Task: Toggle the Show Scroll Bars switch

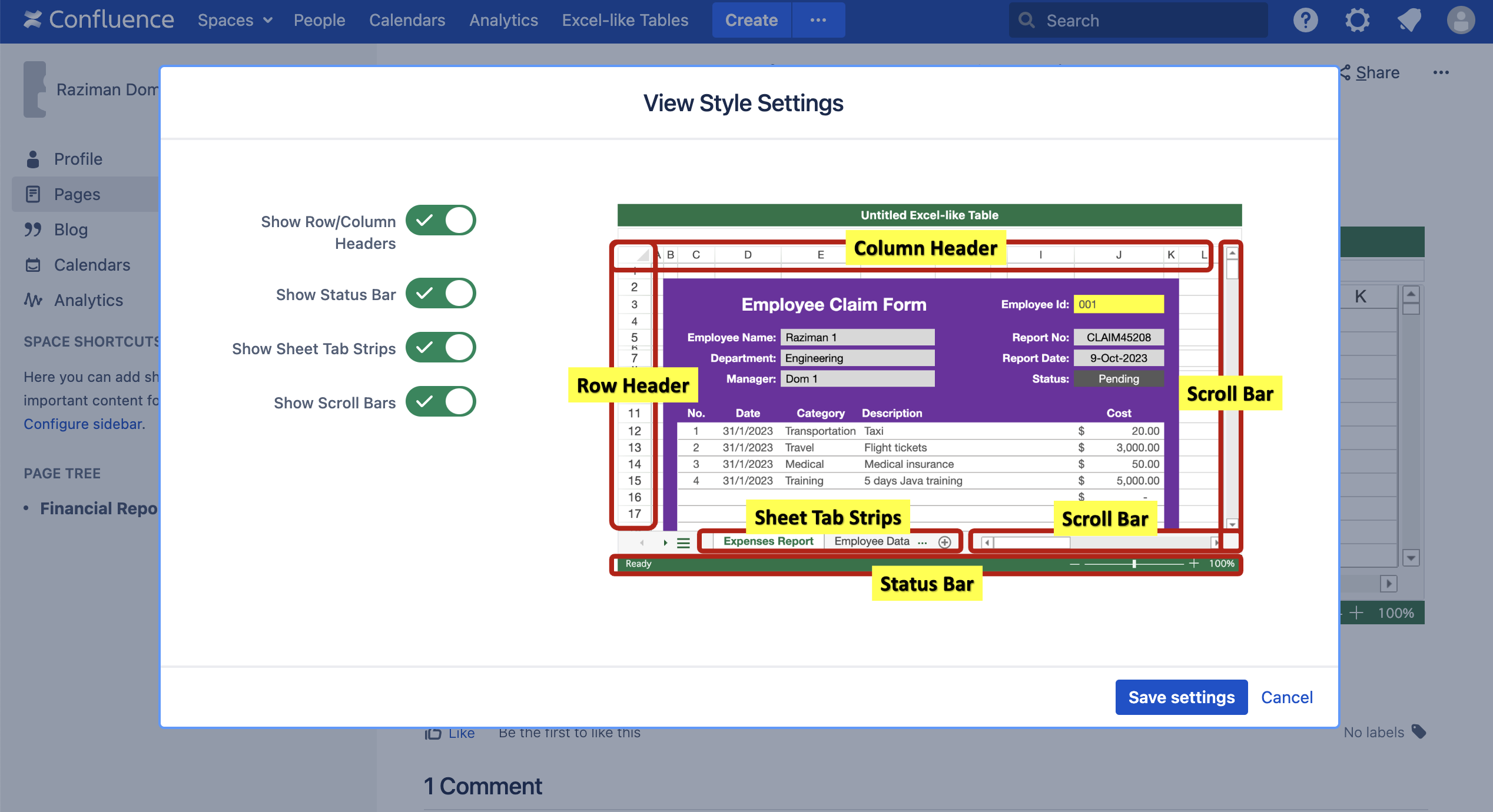Action: click(x=440, y=402)
